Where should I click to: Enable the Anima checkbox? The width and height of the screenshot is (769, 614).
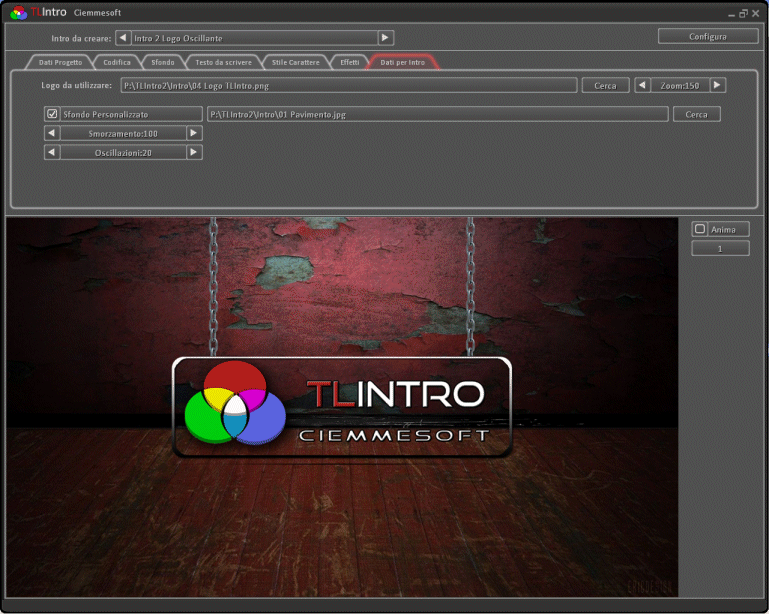pos(700,229)
